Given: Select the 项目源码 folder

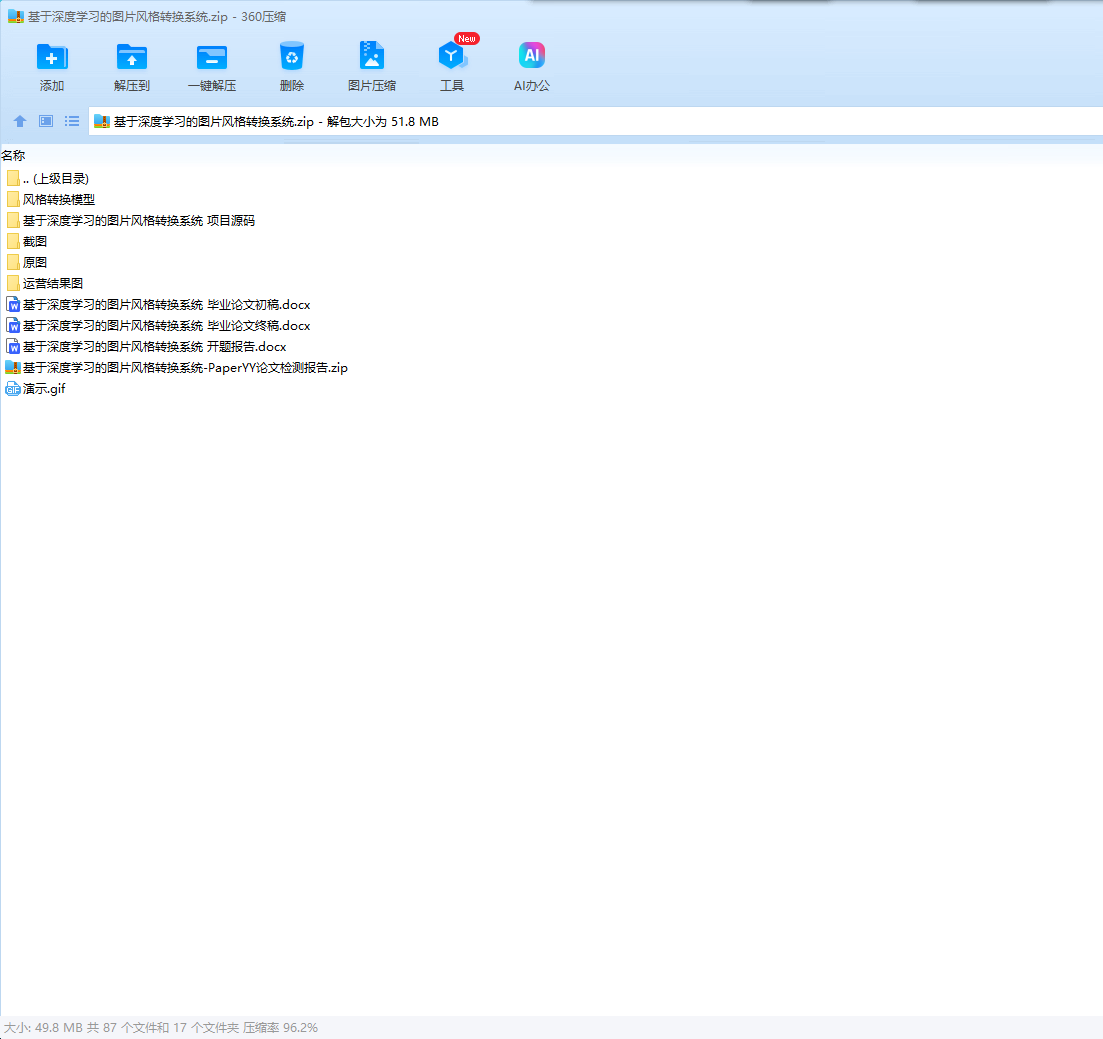Looking at the screenshot, I should (x=131, y=221).
